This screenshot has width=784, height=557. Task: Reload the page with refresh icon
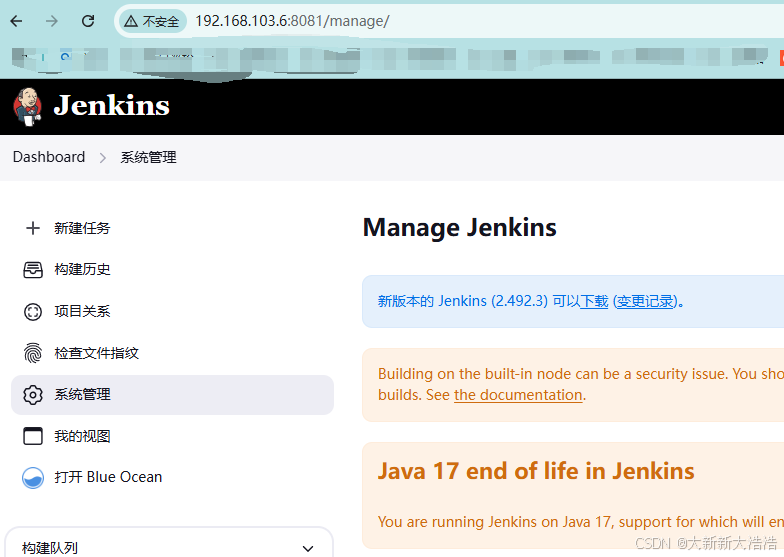(x=88, y=21)
